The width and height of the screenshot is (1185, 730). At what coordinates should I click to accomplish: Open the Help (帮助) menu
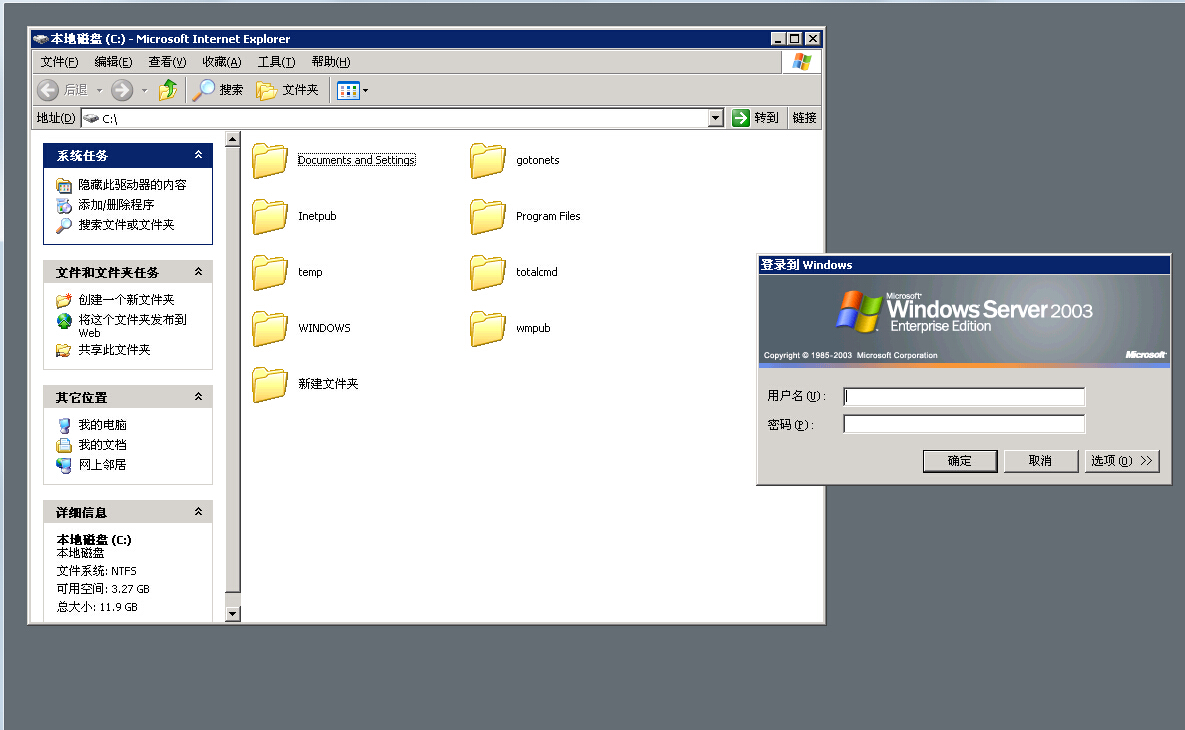tap(330, 62)
